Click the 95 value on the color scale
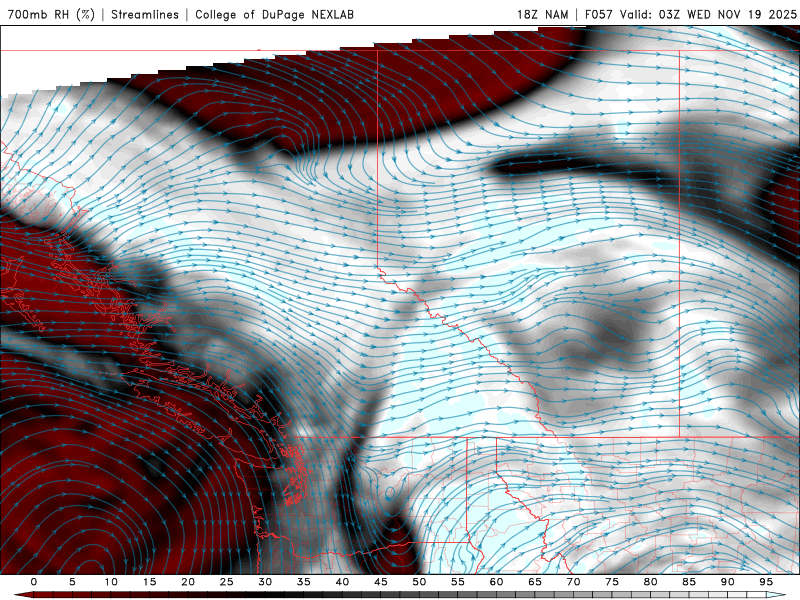The width and height of the screenshot is (800, 600). click(x=766, y=582)
